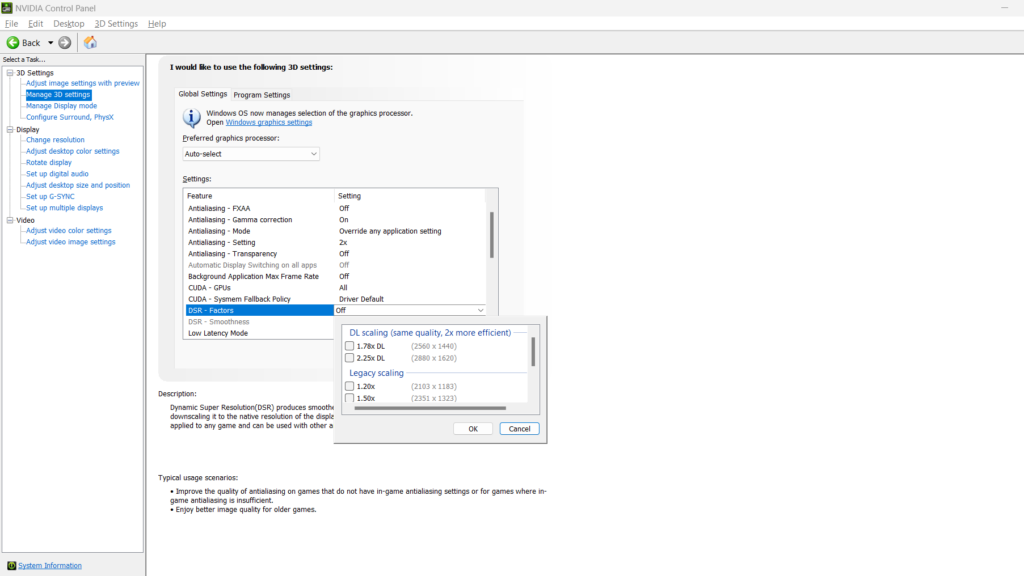Open Adjust image settings with preview
The height and width of the screenshot is (576, 1024).
coord(81,83)
